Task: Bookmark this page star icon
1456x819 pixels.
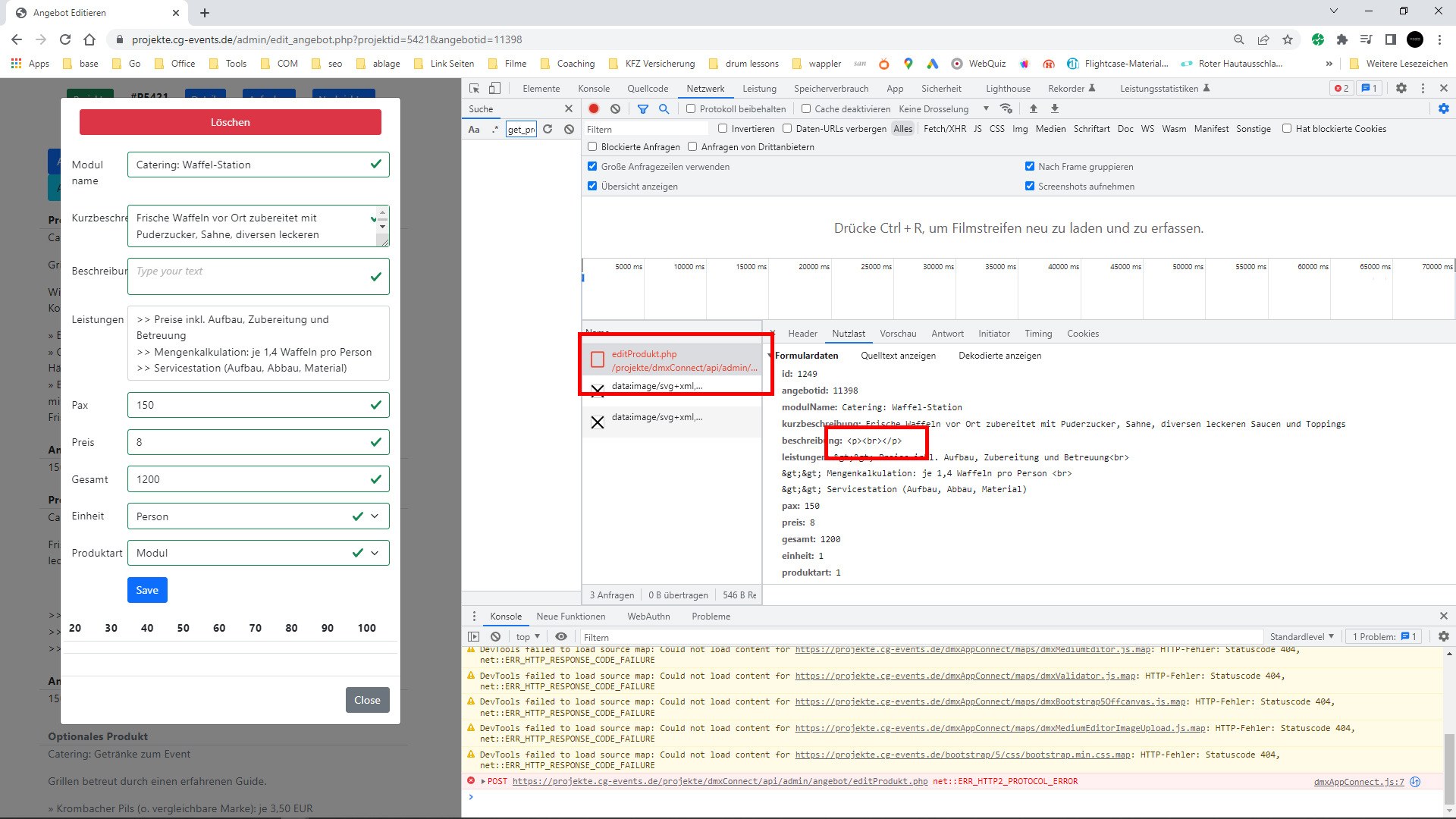Action: point(1288,39)
